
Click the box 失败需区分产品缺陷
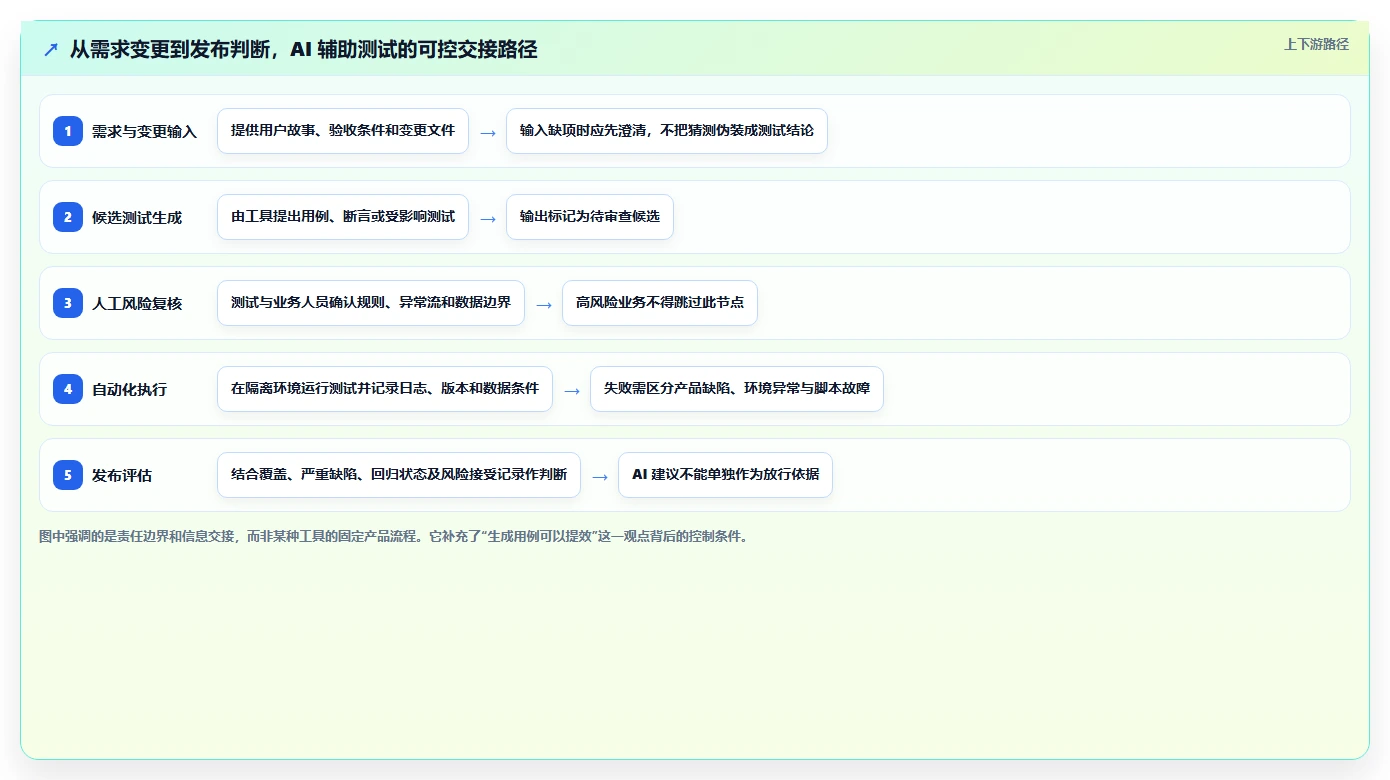point(737,389)
